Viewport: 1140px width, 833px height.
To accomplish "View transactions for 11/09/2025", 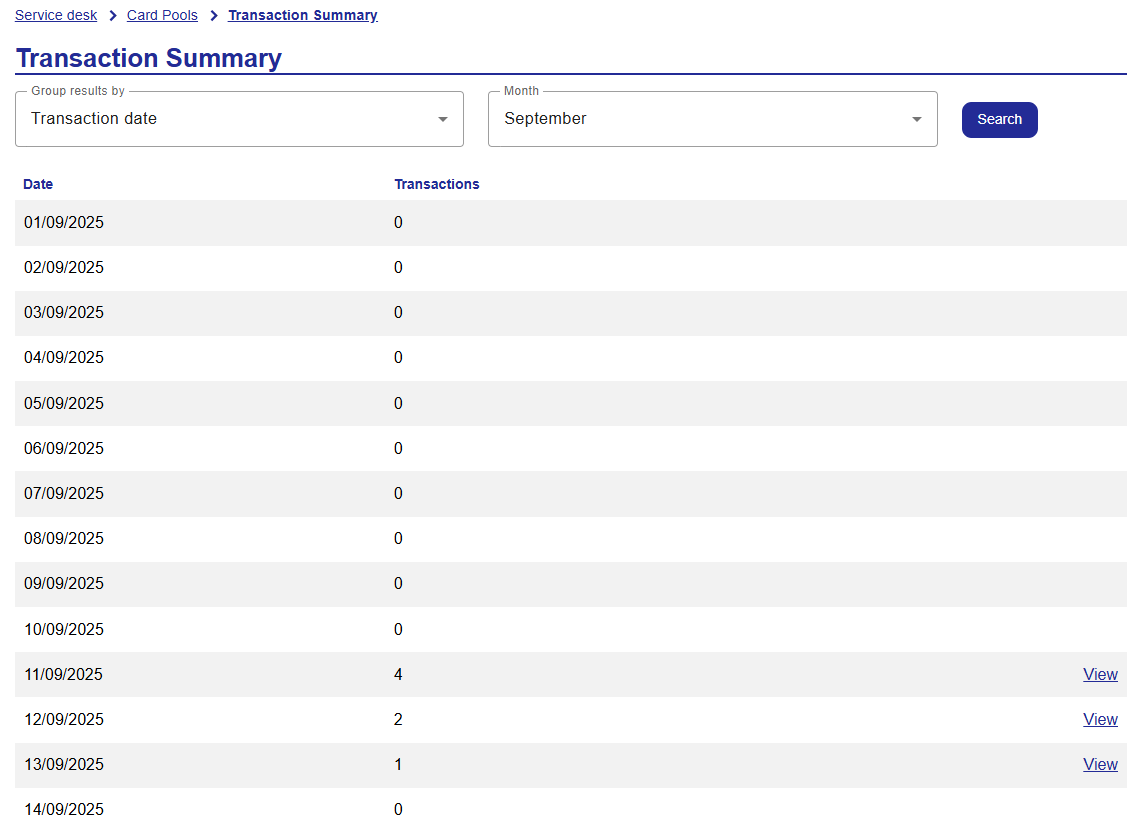I will coord(1100,675).
